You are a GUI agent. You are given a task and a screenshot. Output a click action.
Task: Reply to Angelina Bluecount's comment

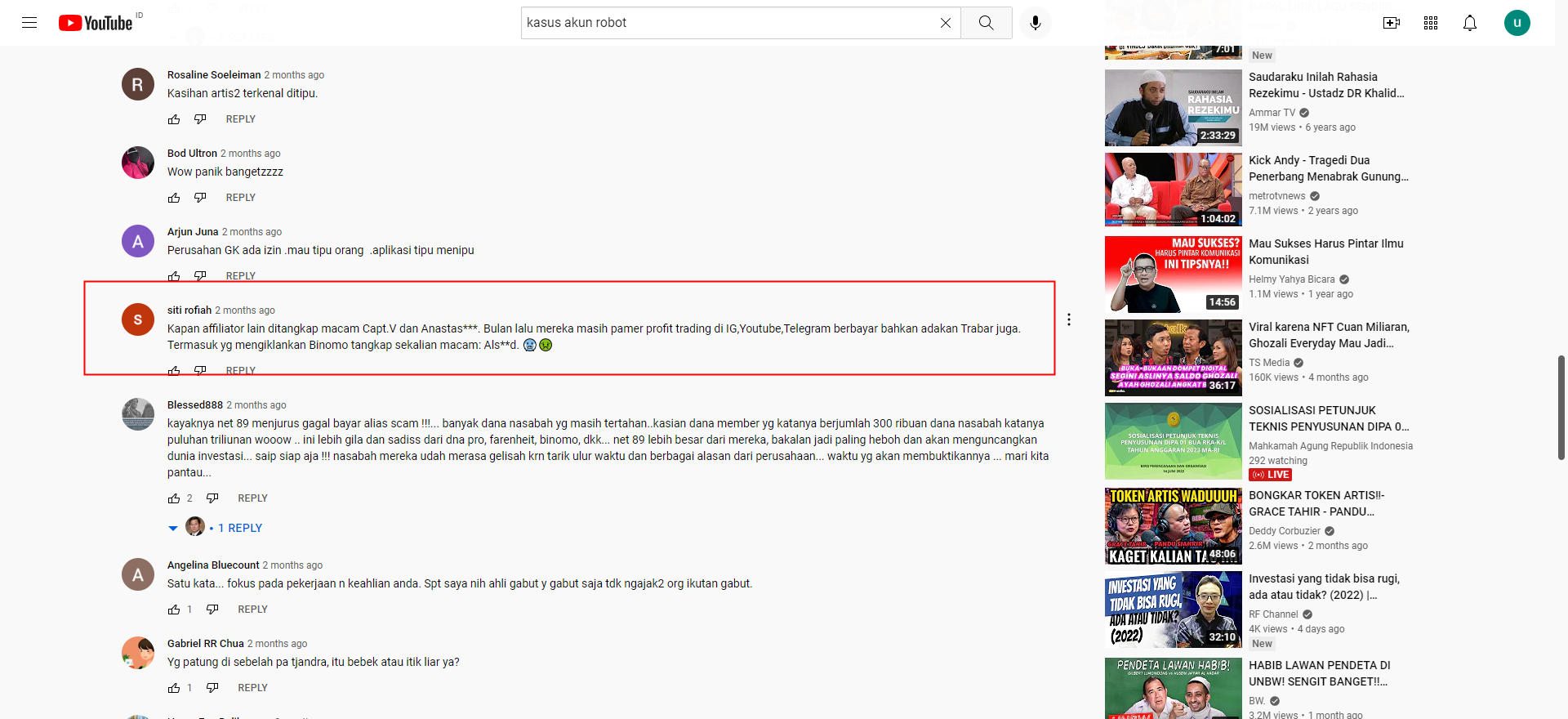click(x=252, y=610)
